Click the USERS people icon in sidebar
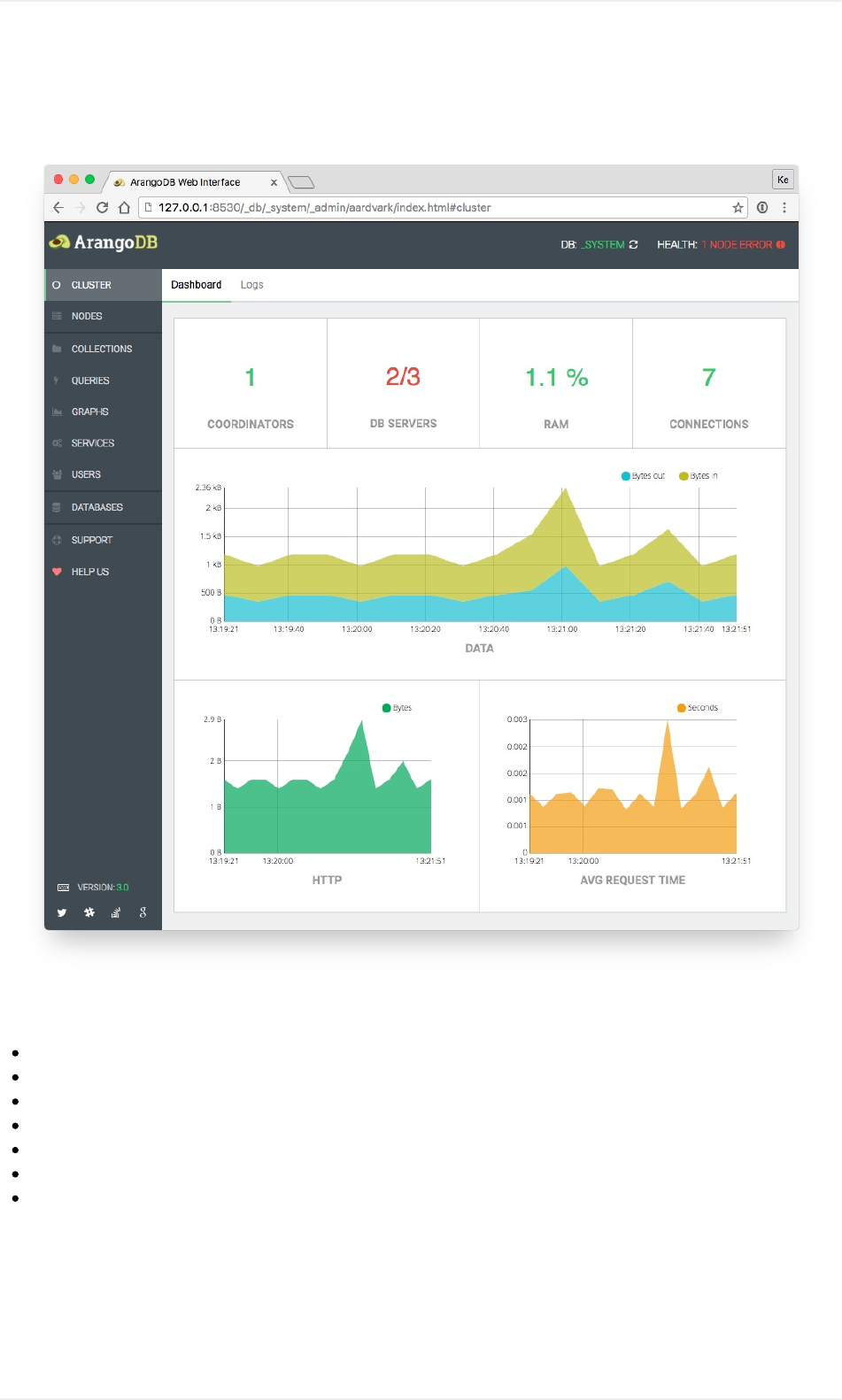Image resolution: width=842 pixels, height=1400 pixels. [57, 474]
